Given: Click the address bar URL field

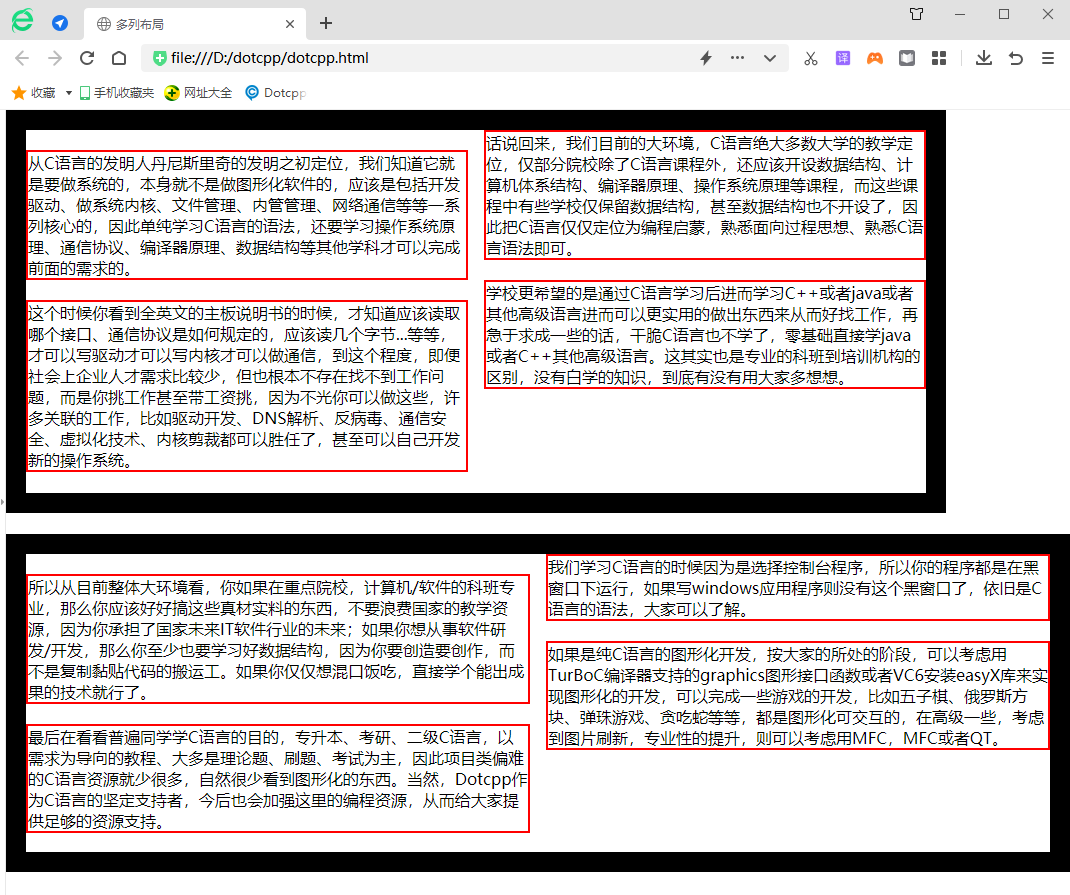Looking at the screenshot, I should (x=420, y=58).
